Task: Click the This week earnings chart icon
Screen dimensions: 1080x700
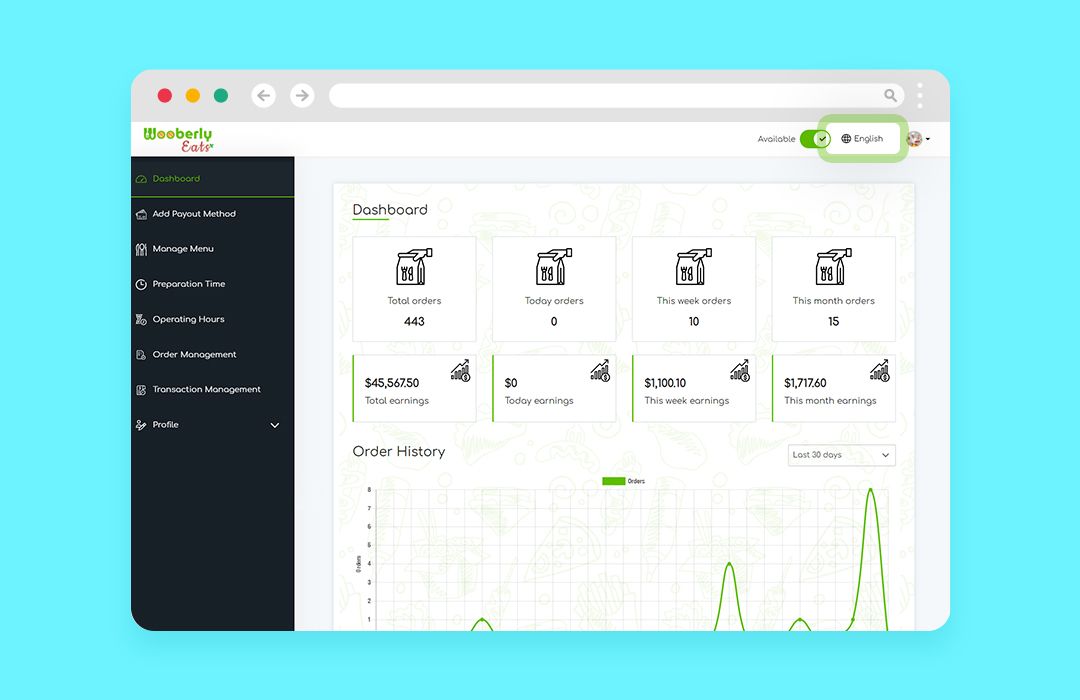Action: coord(740,371)
